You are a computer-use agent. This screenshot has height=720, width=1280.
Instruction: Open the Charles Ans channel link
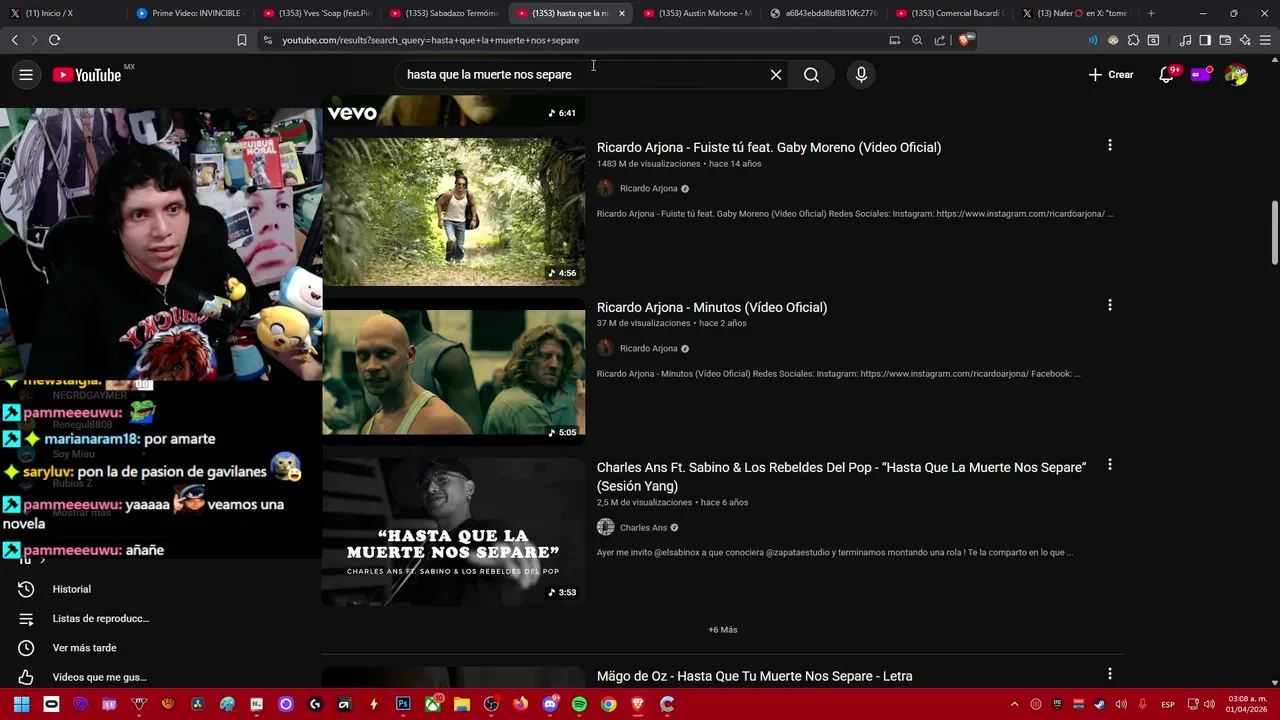point(643,527)
